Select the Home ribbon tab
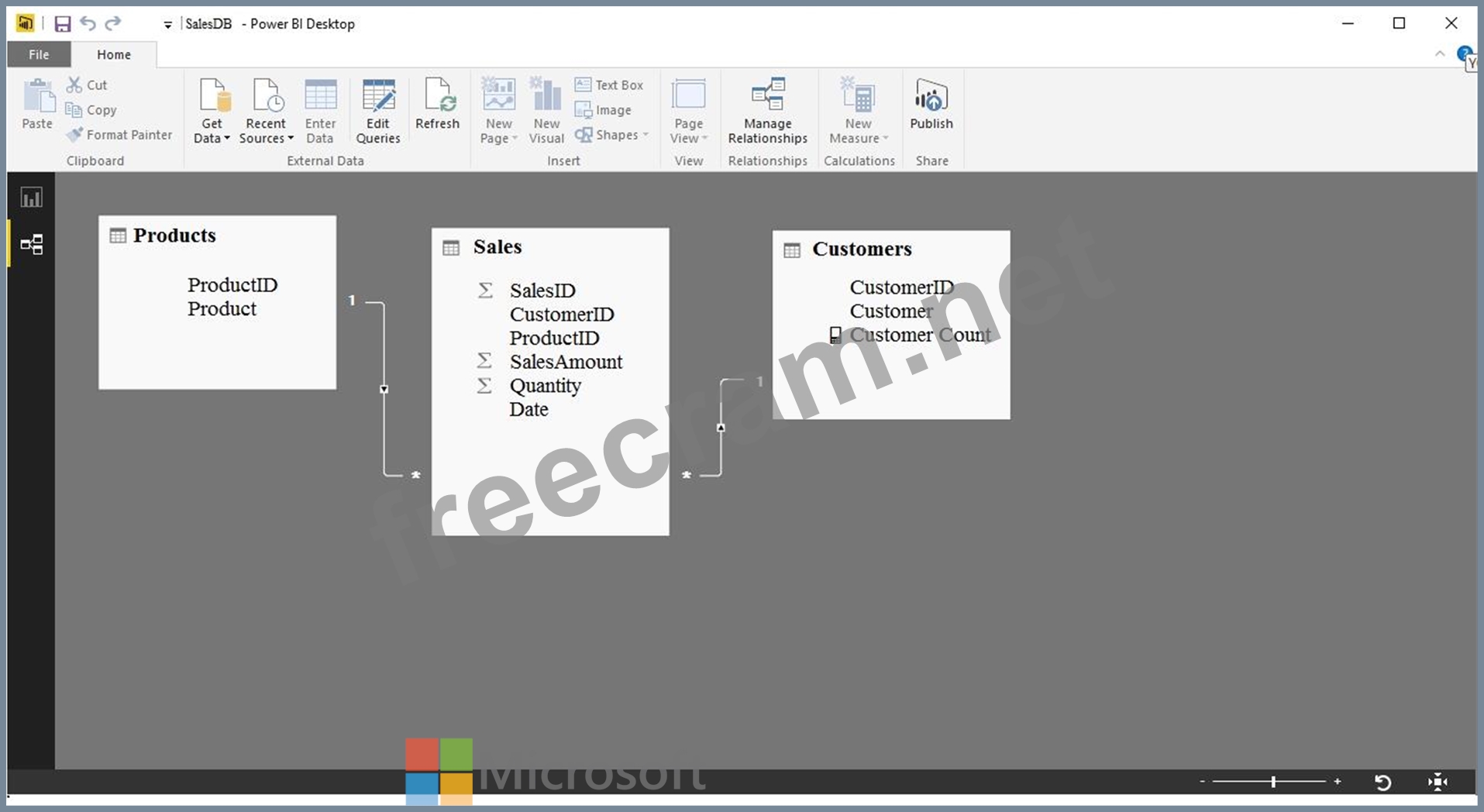 click(114, 54)
